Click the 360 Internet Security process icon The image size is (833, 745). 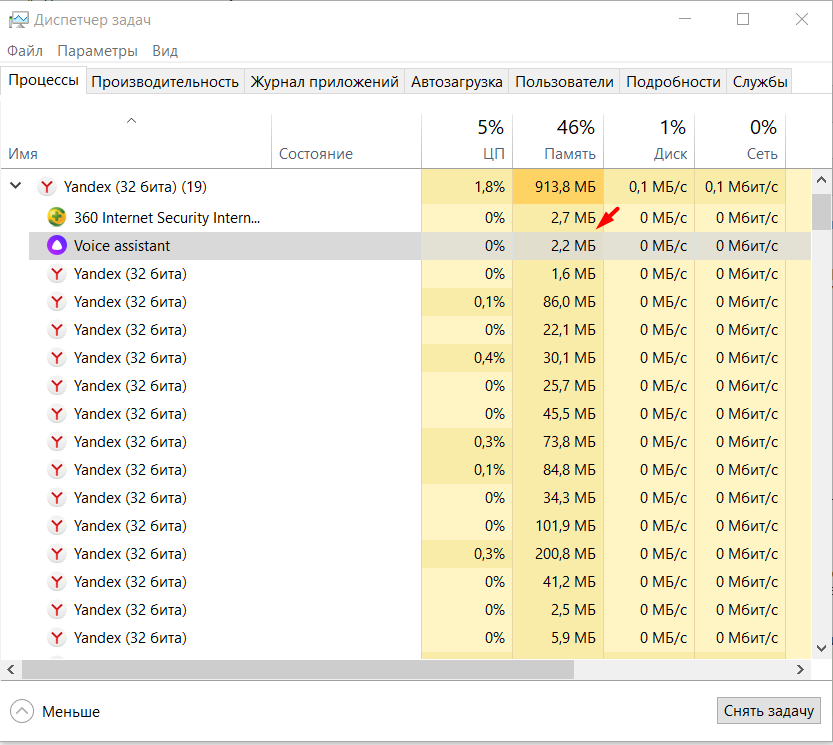(x=57, y=217)
